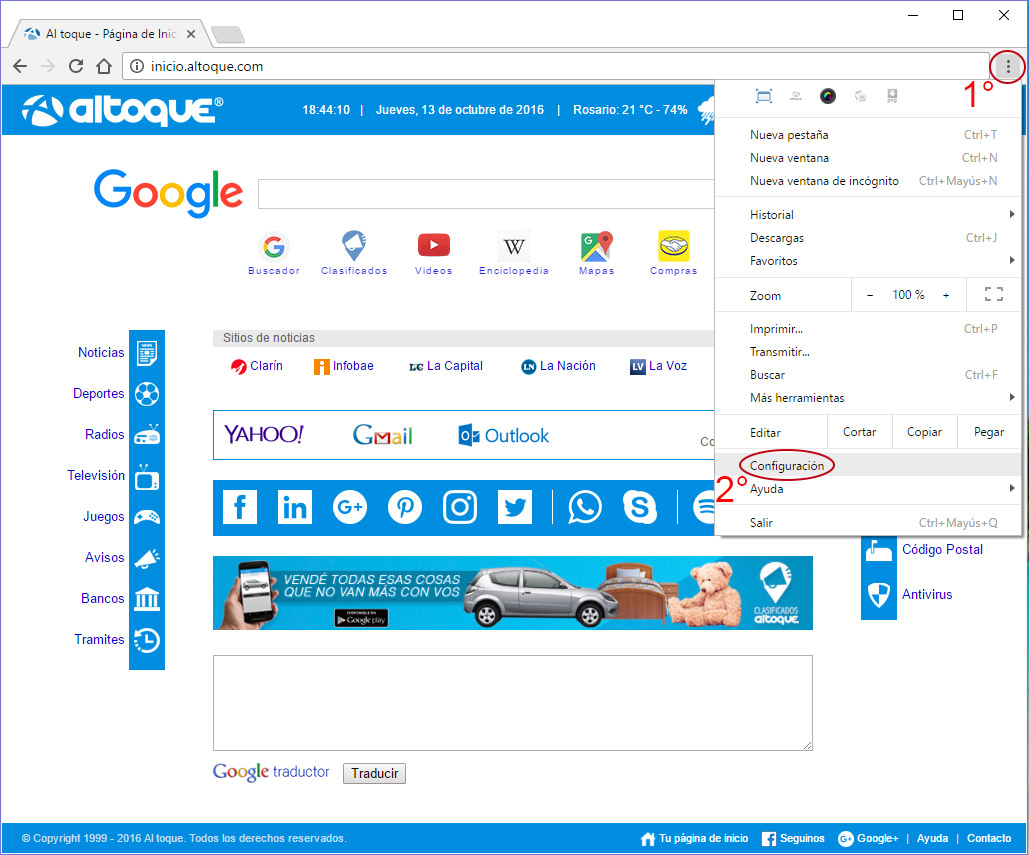The height and width of the screenshot is (855, 1029).
Task: Click the LinkedIn icon
Action: (x=295, y=507)
